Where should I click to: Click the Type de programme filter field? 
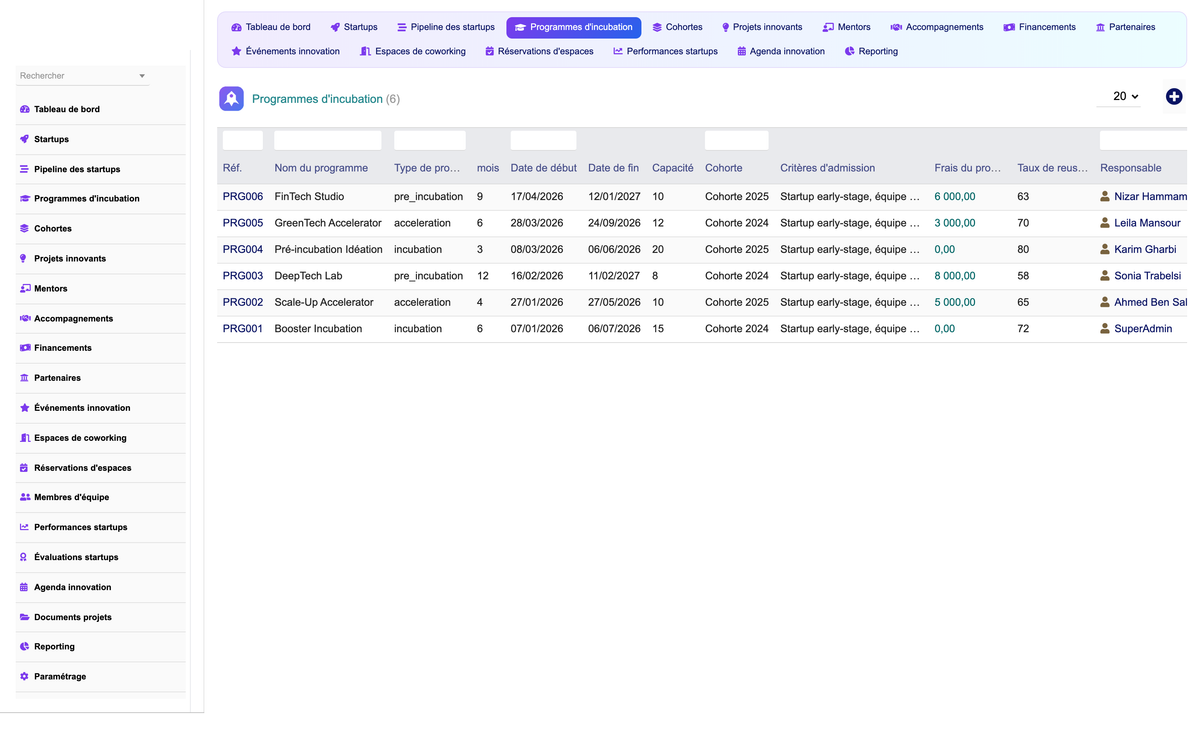tap(430, 140)
